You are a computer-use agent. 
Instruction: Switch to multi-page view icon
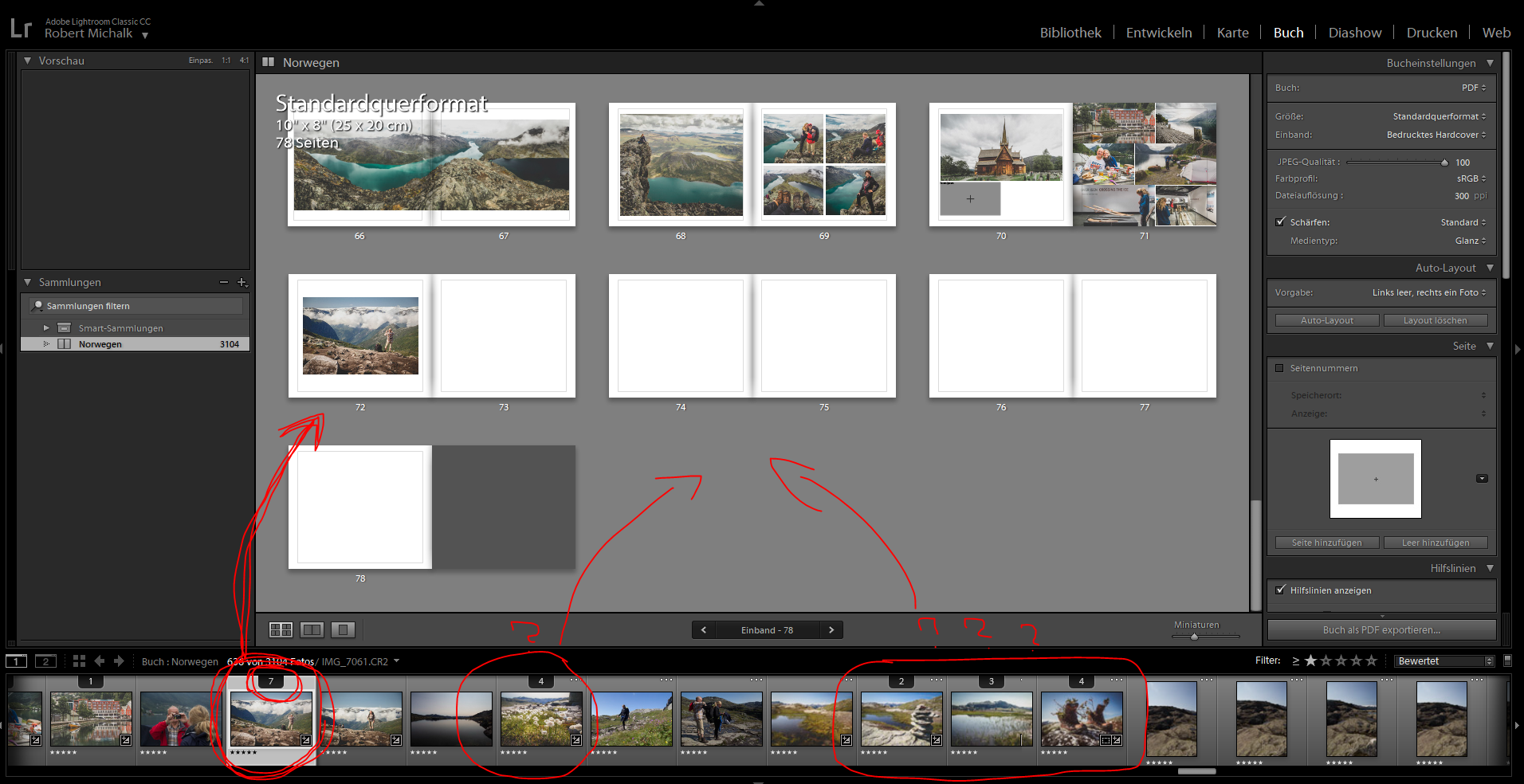[x=281, y=629]
